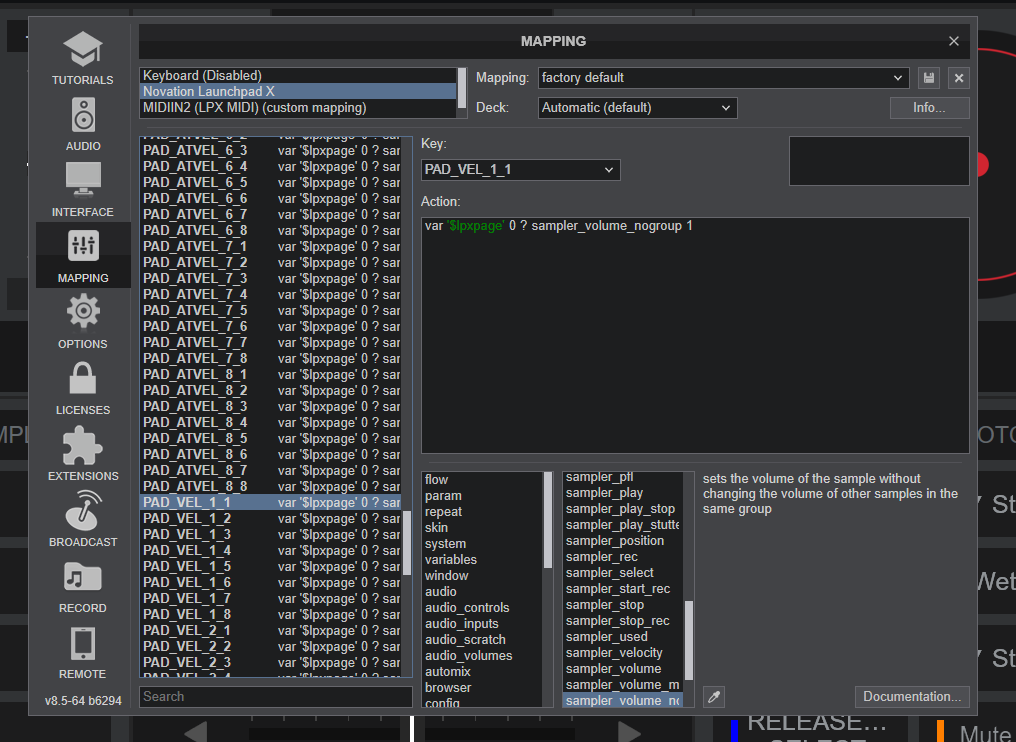Click the action category list scrollbar
The image size is (1016, 742).
click(548, 520)
